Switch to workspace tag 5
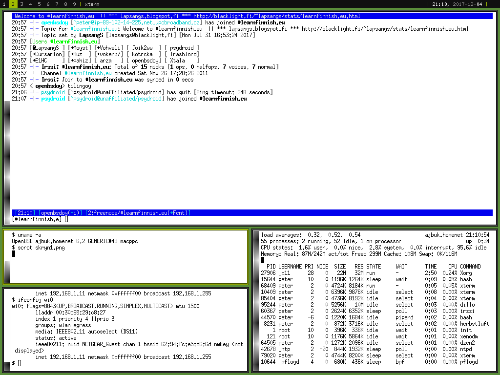The image size is (500, 375). (x=39, y=4)
